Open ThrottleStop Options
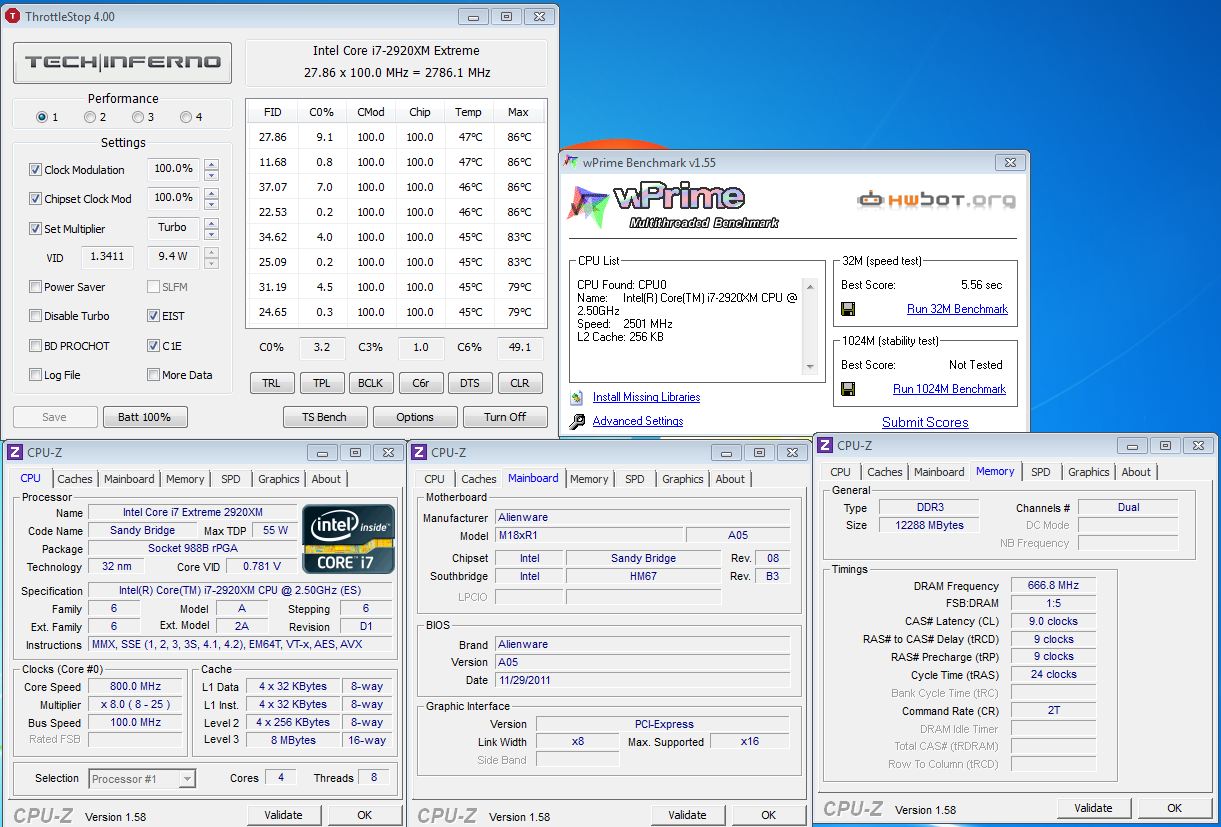The image size is (1221, 827). pyautogui.click(x=415, y=417)
